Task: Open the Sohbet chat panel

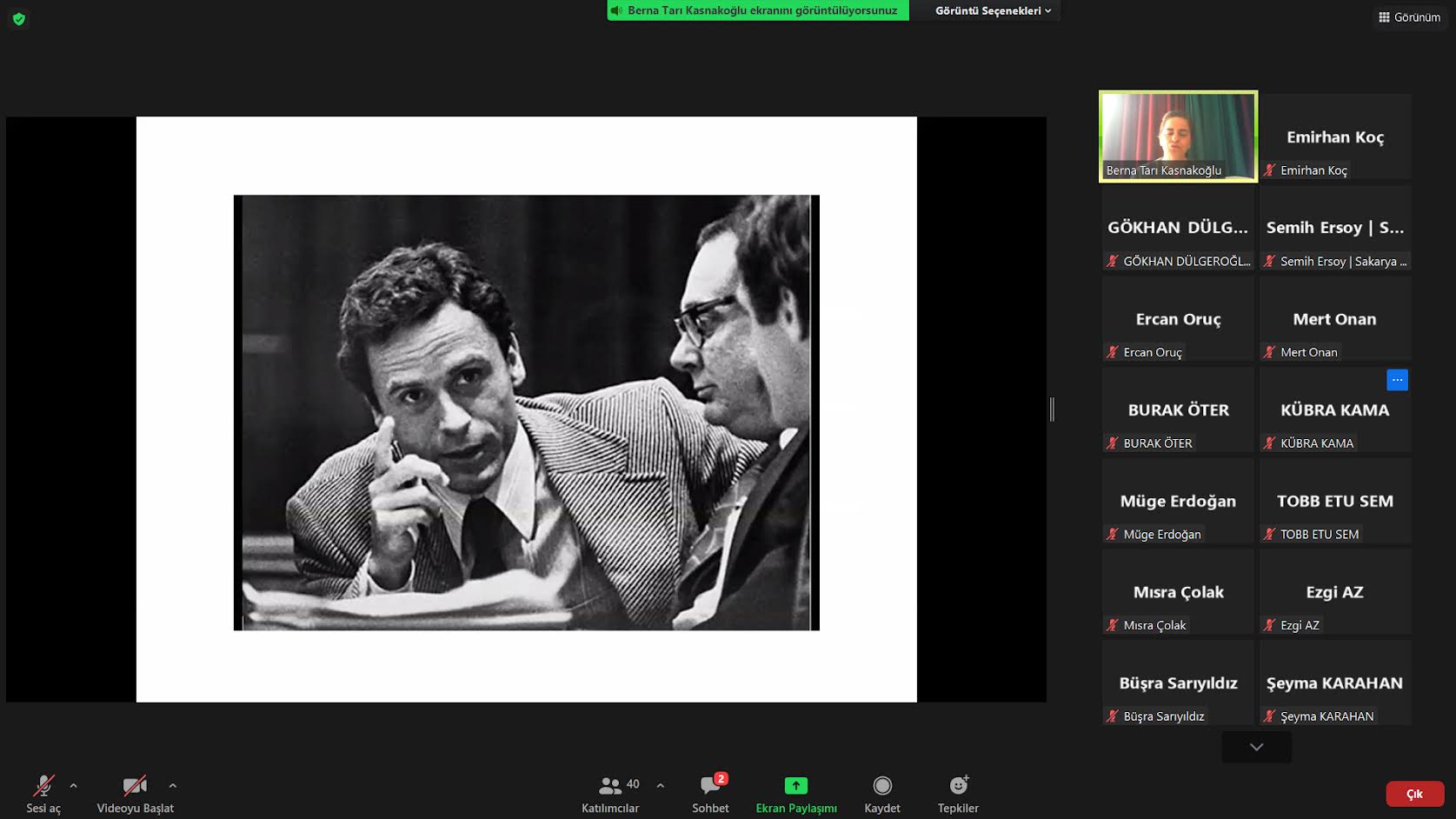Action: click(710, 794)
